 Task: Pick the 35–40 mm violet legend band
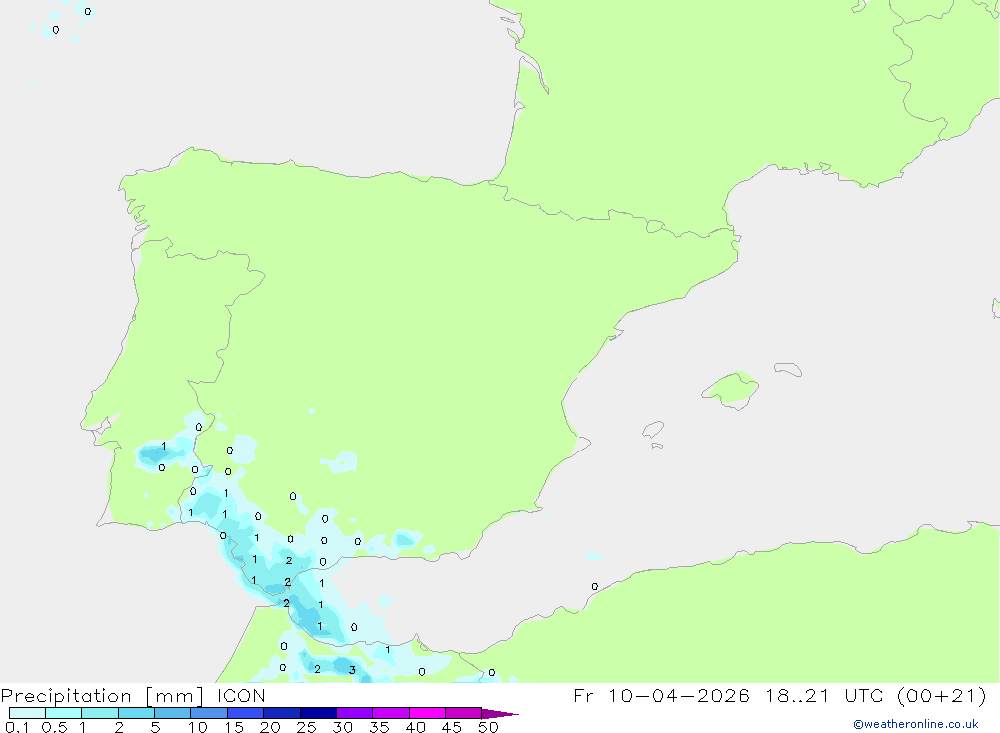(391, 713)
